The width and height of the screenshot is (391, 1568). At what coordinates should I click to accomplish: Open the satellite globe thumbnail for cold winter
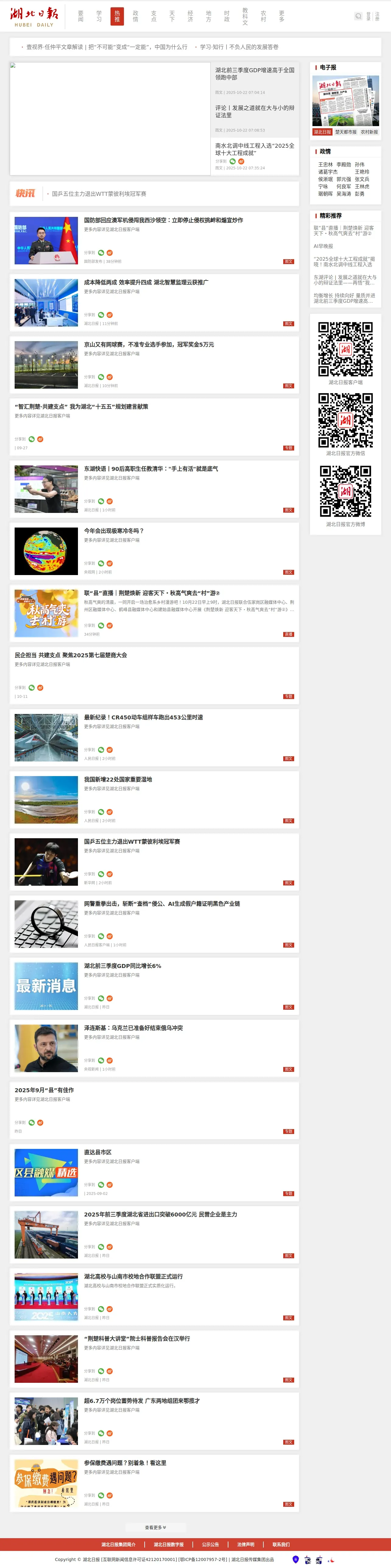click(46, 551)
